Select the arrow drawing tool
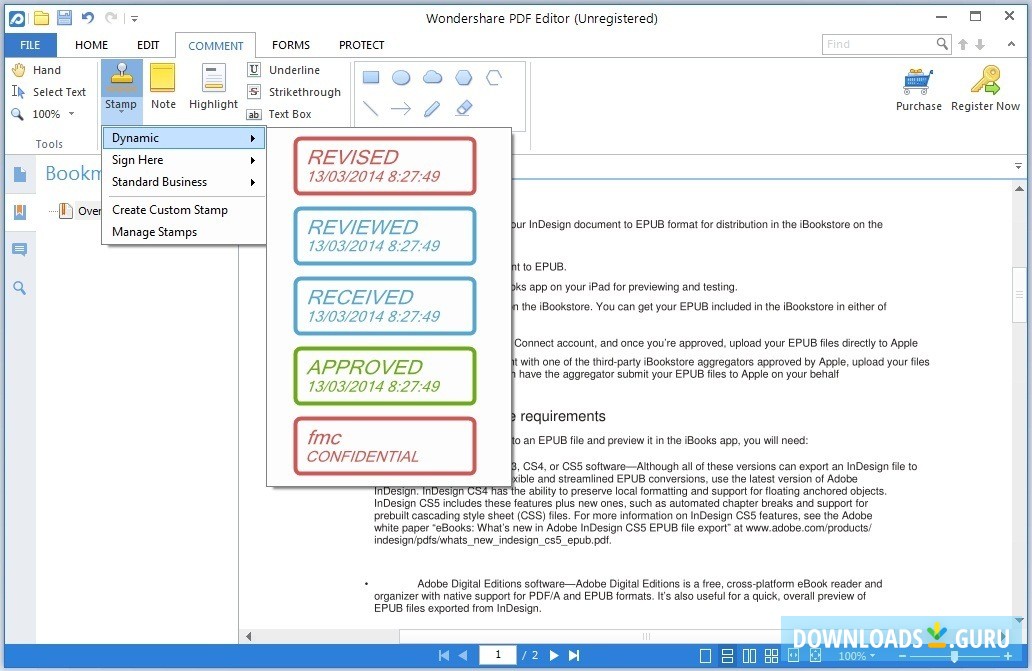 (x=401, y=108)
